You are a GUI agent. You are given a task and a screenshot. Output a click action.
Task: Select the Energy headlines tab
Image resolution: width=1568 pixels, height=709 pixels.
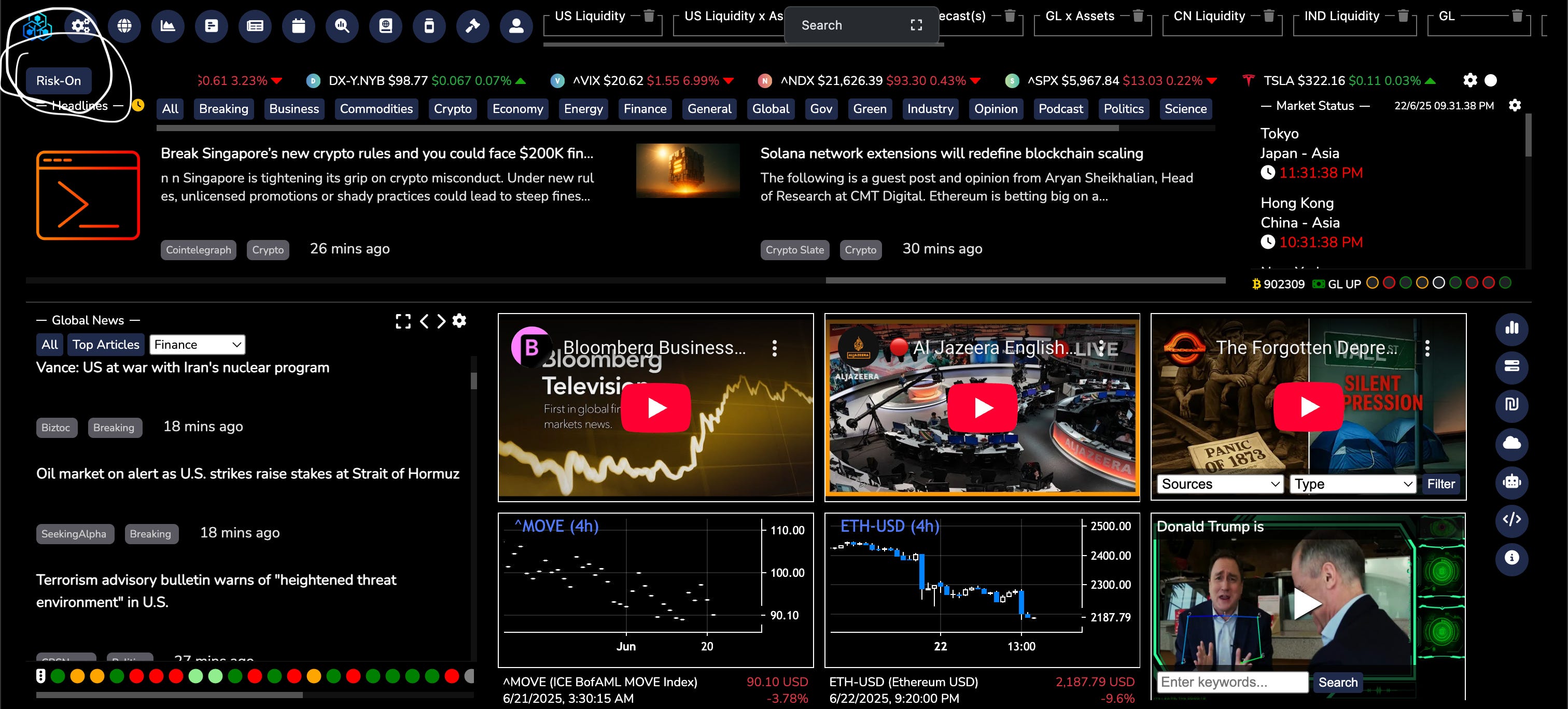(583, 109)
